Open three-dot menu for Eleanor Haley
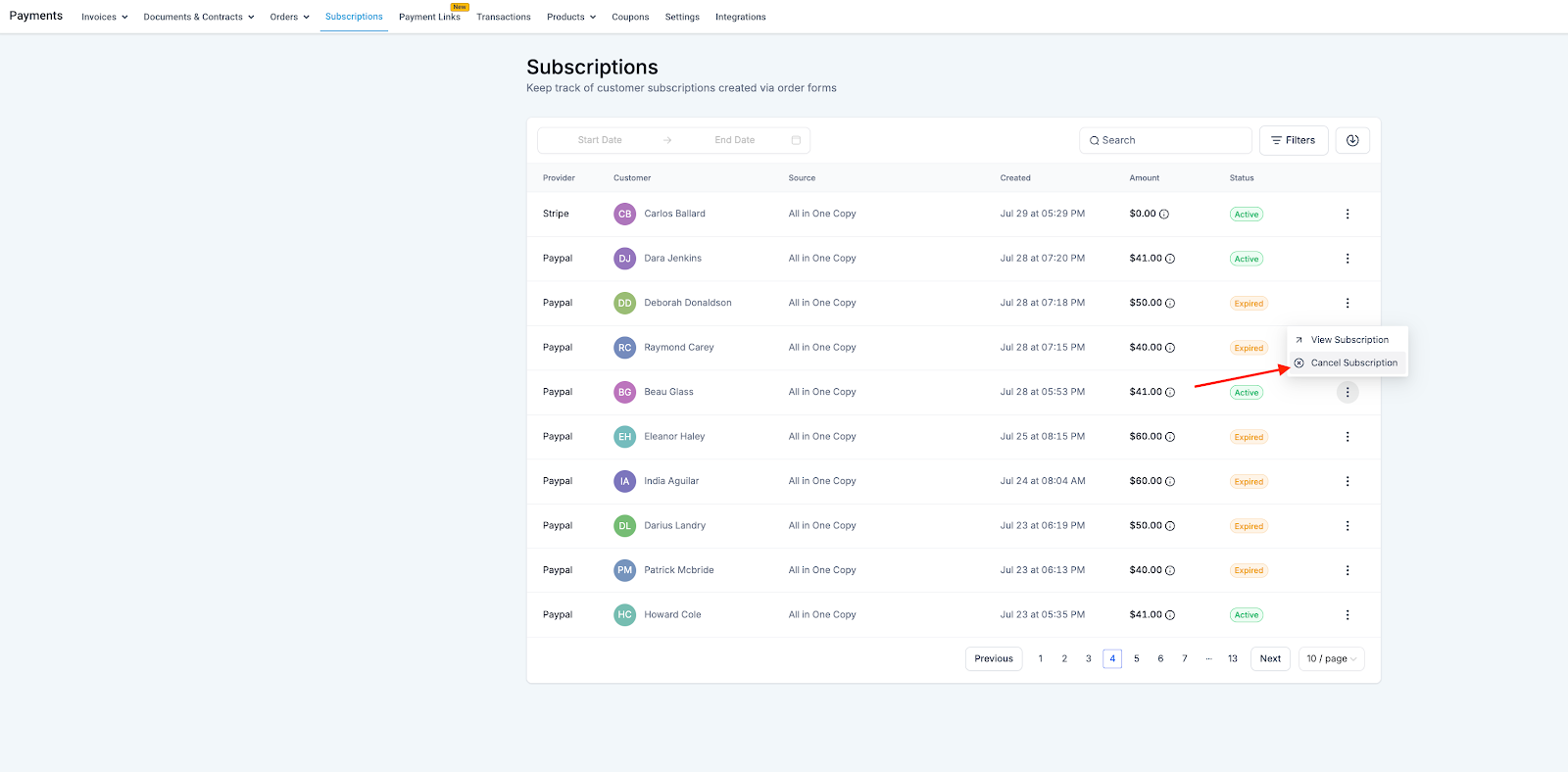This screenshot has width=1568, height=772. point(1347,437)
